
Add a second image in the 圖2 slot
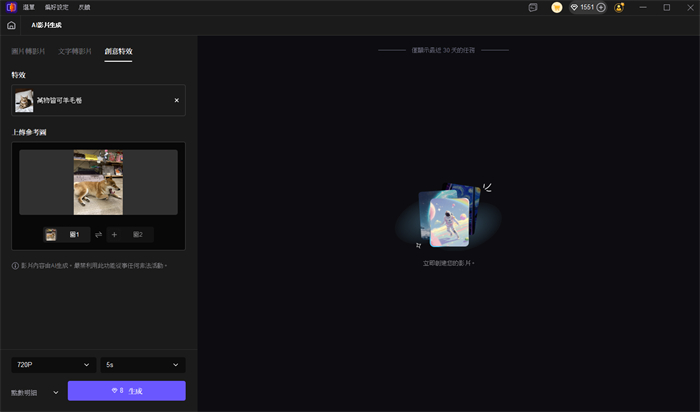(130, 234)
